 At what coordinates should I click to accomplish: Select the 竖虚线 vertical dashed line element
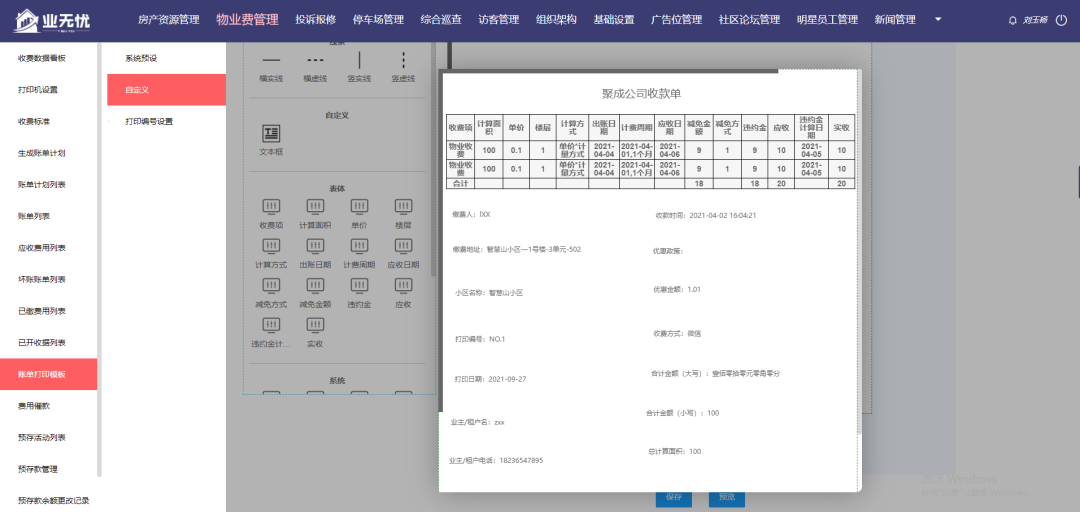pos(403,61)
